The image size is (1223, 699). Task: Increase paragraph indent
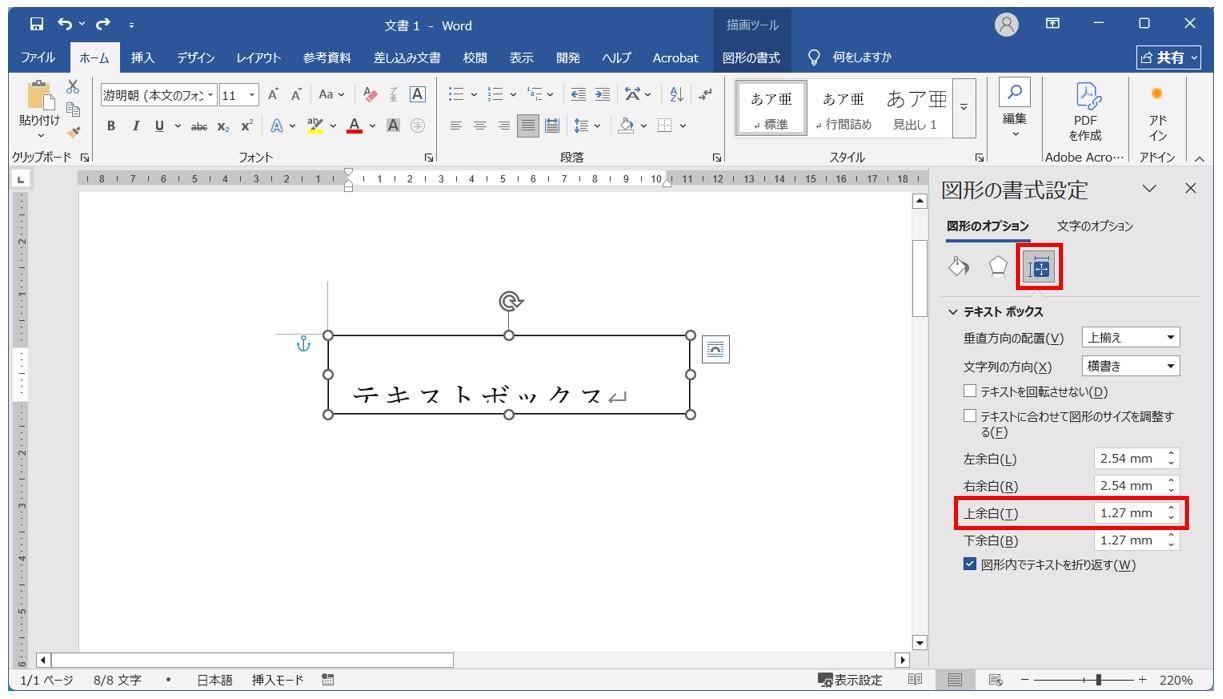click(602, 95)
